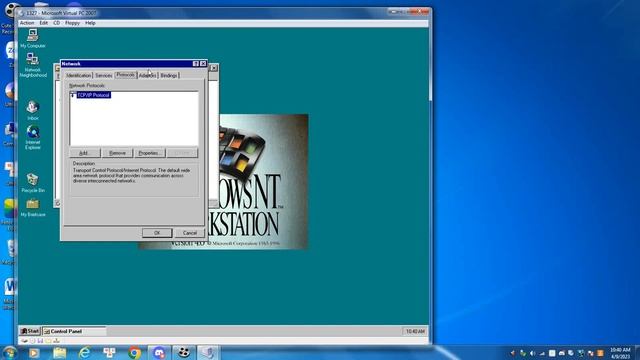The width and height of the screenshot is (640, 360).
Task: Select the Virtual PC taskbar icon
Action: point(209,353)
